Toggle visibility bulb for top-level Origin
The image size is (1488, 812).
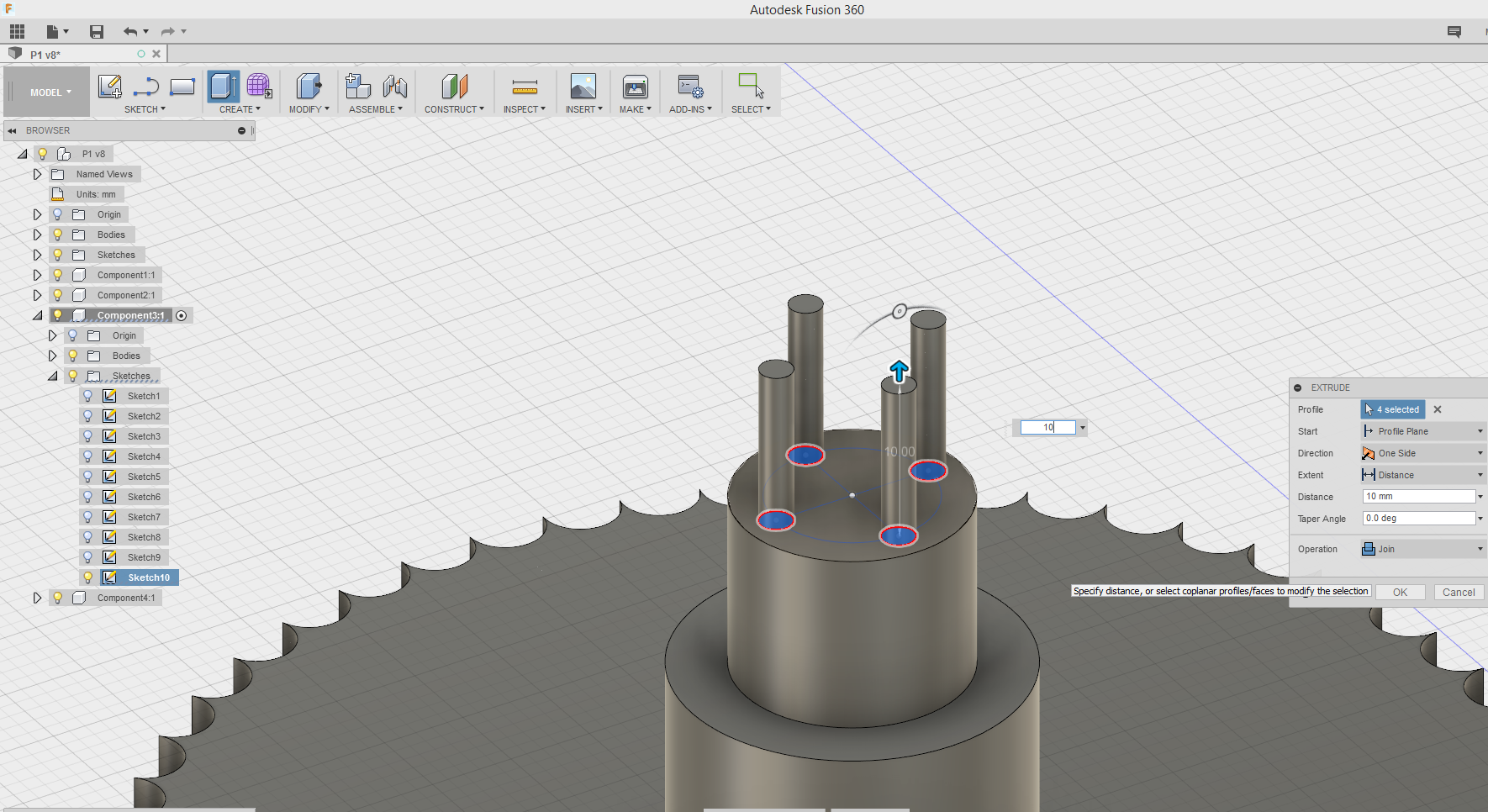coord(57,214)
